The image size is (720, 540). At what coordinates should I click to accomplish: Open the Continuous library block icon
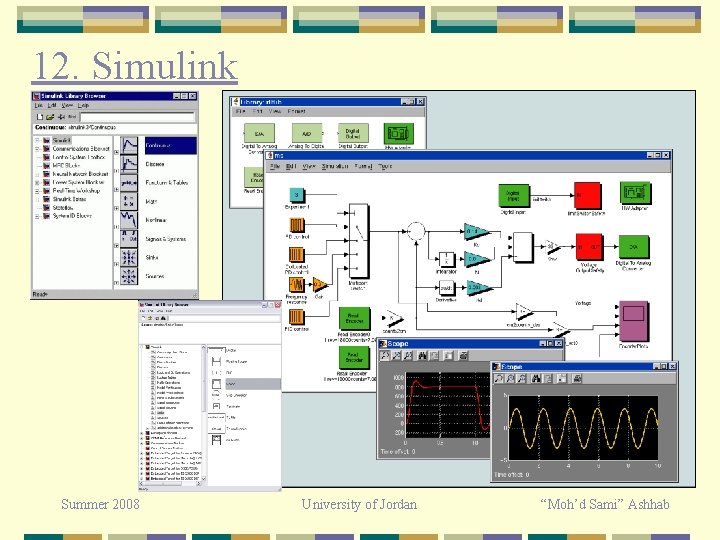coord(129,145)
